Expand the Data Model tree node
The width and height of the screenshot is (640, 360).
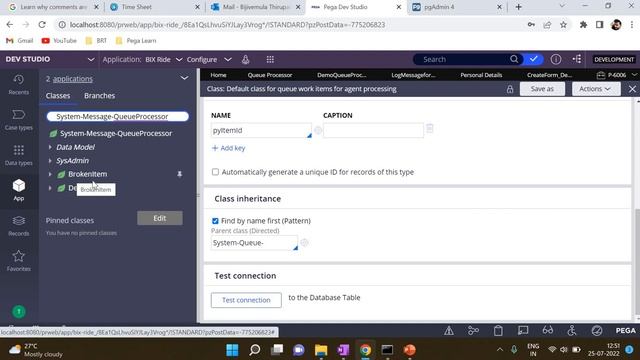50,147
